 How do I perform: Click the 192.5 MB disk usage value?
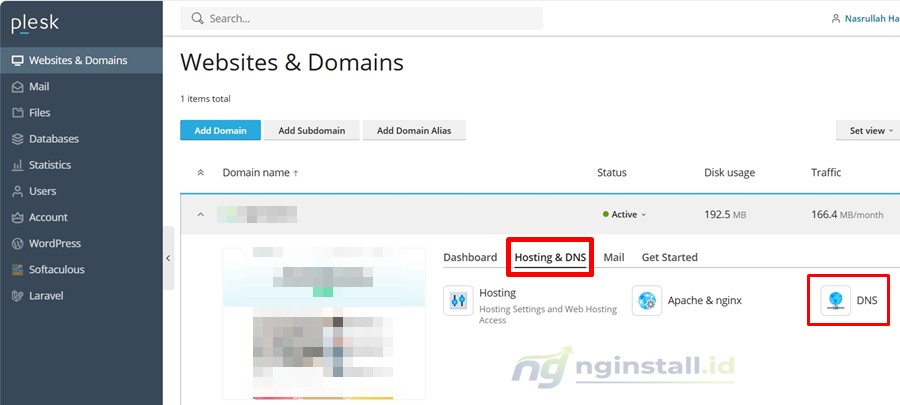(x=725, y=215)
